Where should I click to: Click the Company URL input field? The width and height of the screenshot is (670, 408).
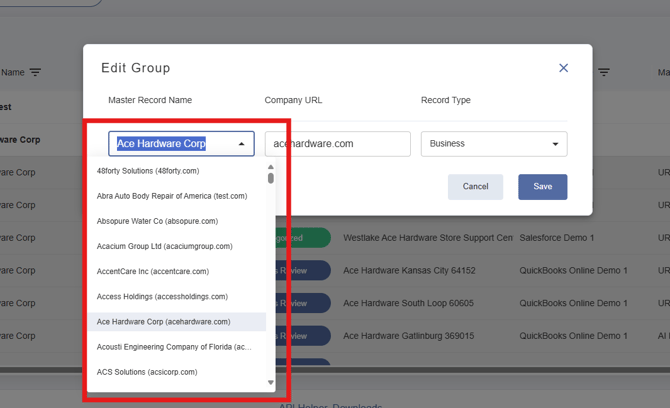(338, 144)
